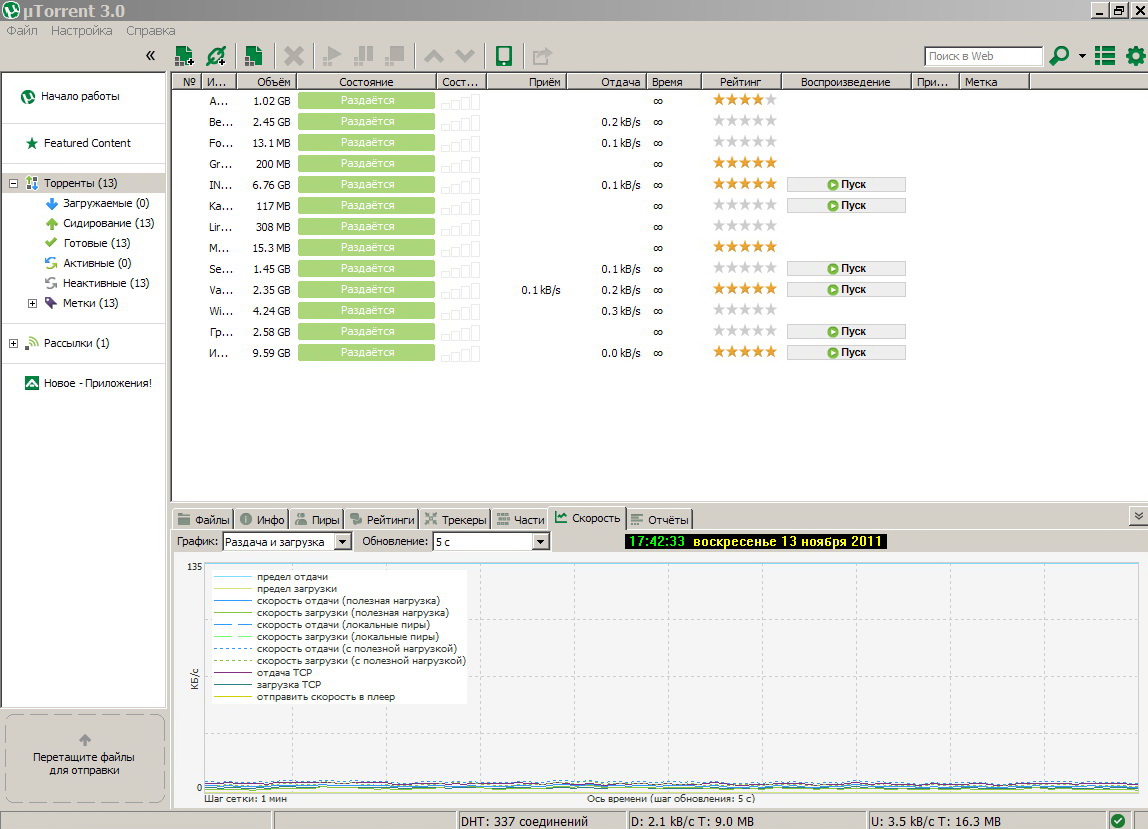Sort by Объём column header
The height and width of the screenshot is (829, 1148).
[x=266, y=82]
